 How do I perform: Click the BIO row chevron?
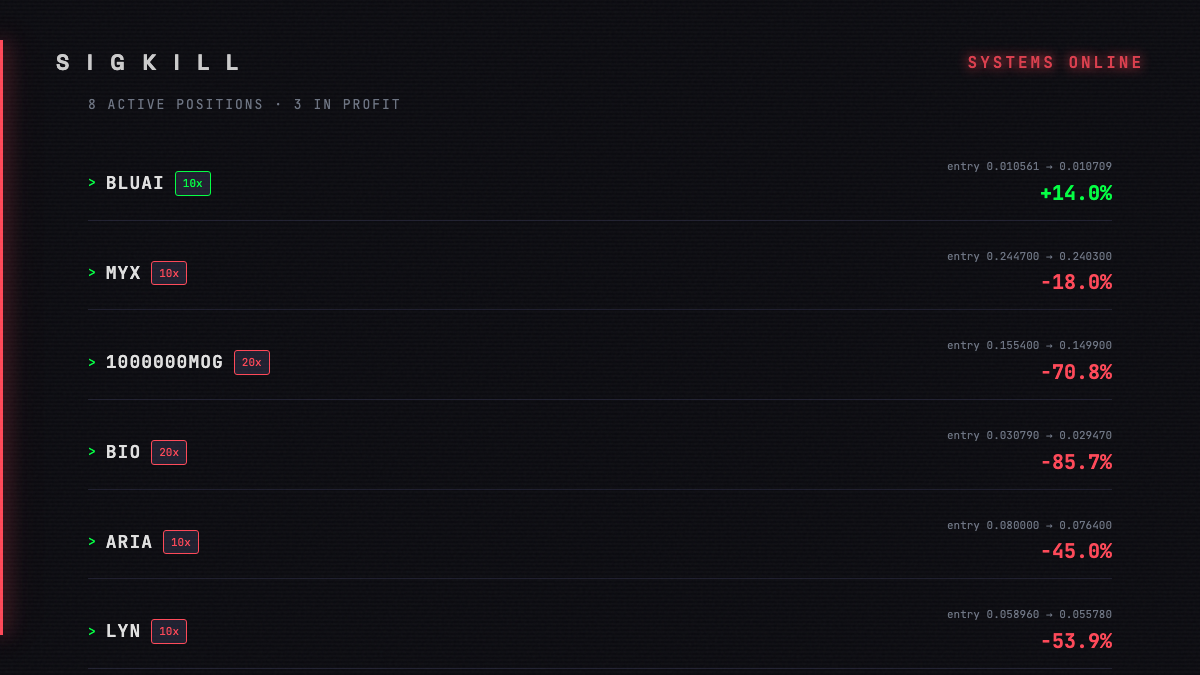tap(92, 452)
